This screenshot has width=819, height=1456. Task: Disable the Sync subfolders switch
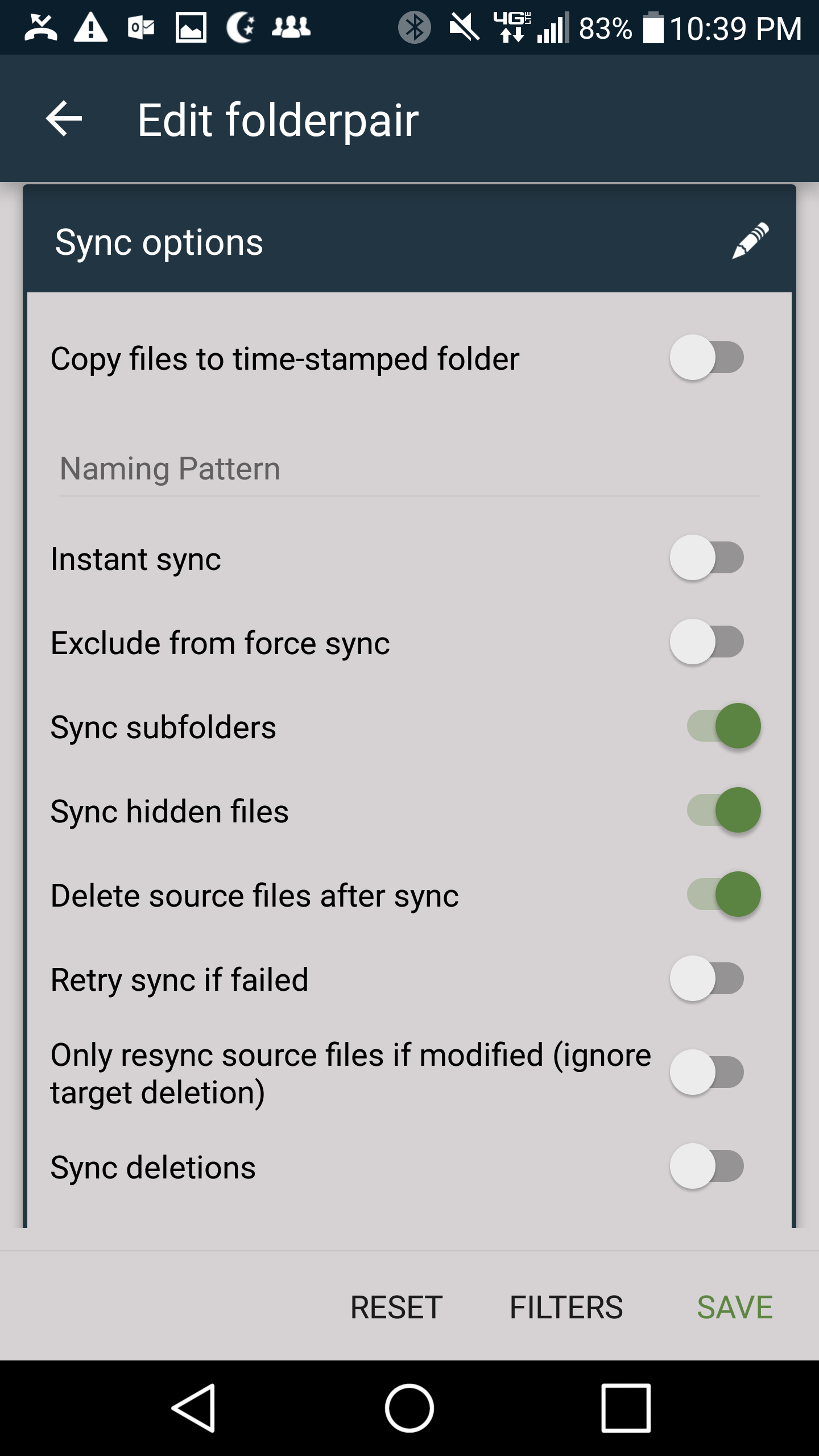(x=723, y=726)
